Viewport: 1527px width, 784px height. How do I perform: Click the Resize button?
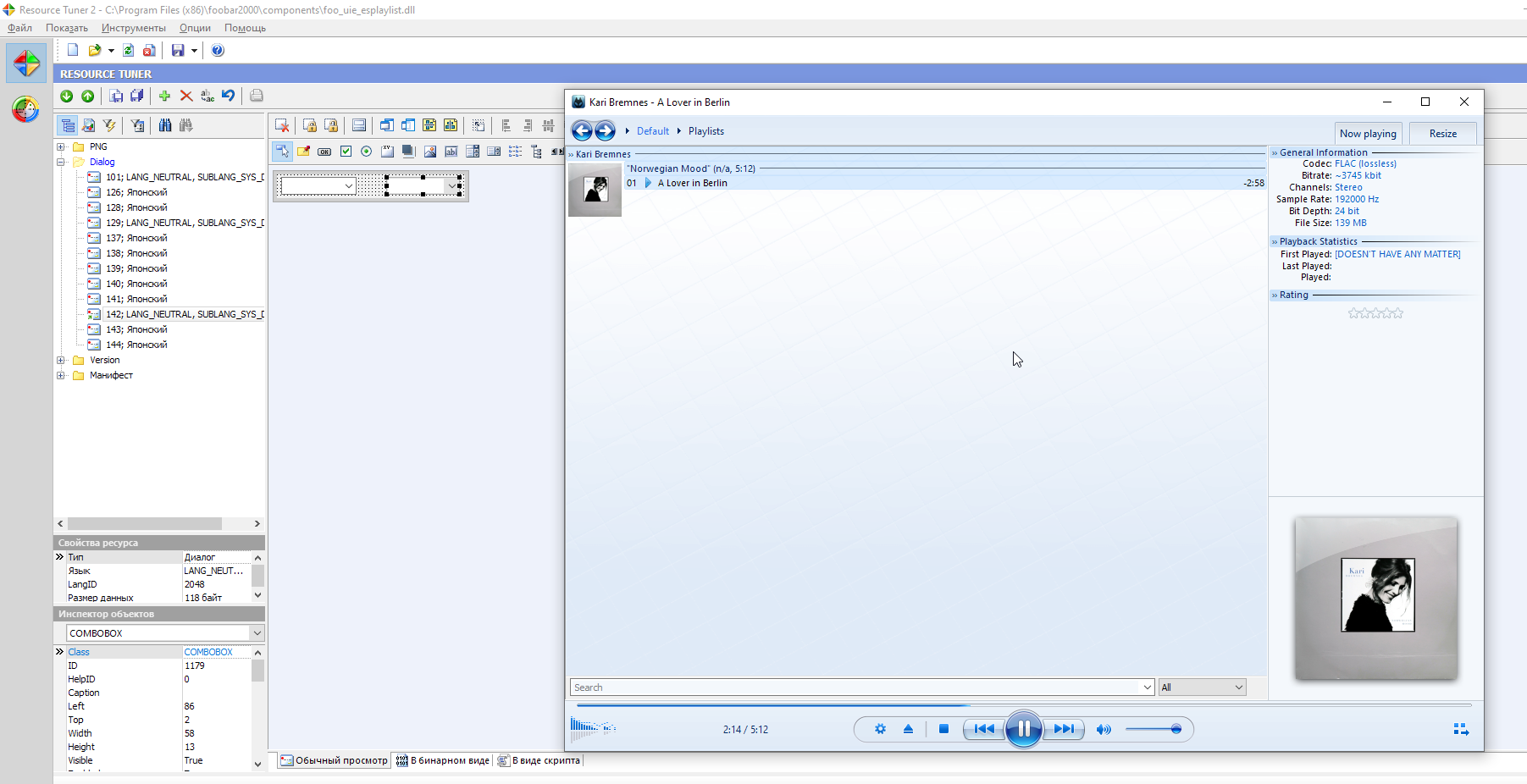pos(1442,134)
